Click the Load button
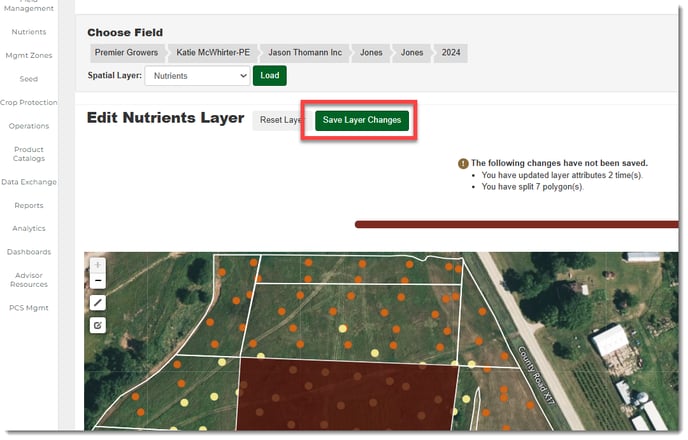The width and height of the screenshot is (688, 440). point(270,75)
